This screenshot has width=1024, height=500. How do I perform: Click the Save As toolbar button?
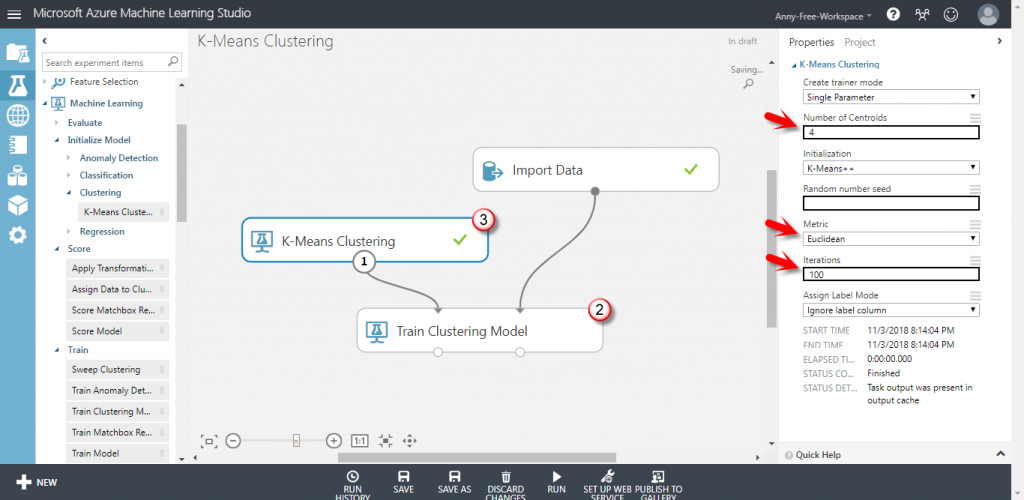click(x=455, y=482)
